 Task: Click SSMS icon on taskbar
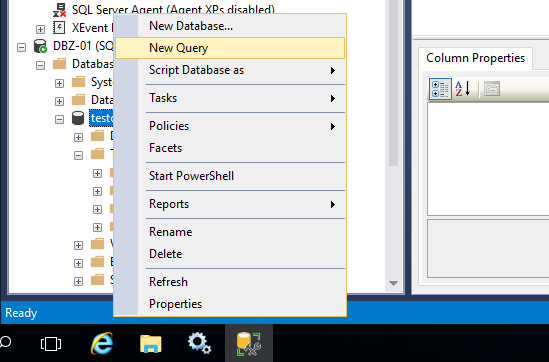249,343
